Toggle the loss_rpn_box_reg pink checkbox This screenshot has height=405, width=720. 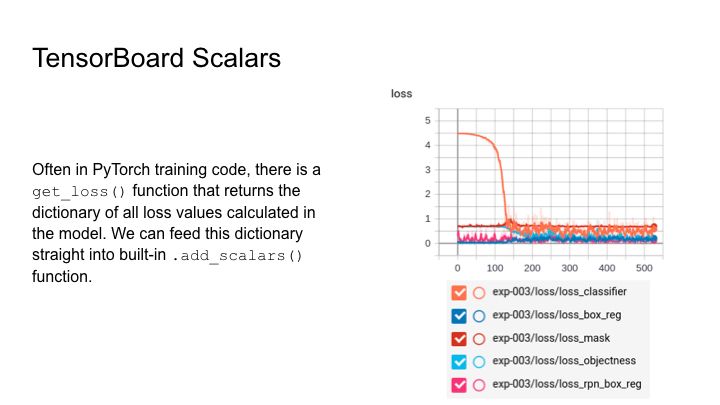[x=459, y=385]
